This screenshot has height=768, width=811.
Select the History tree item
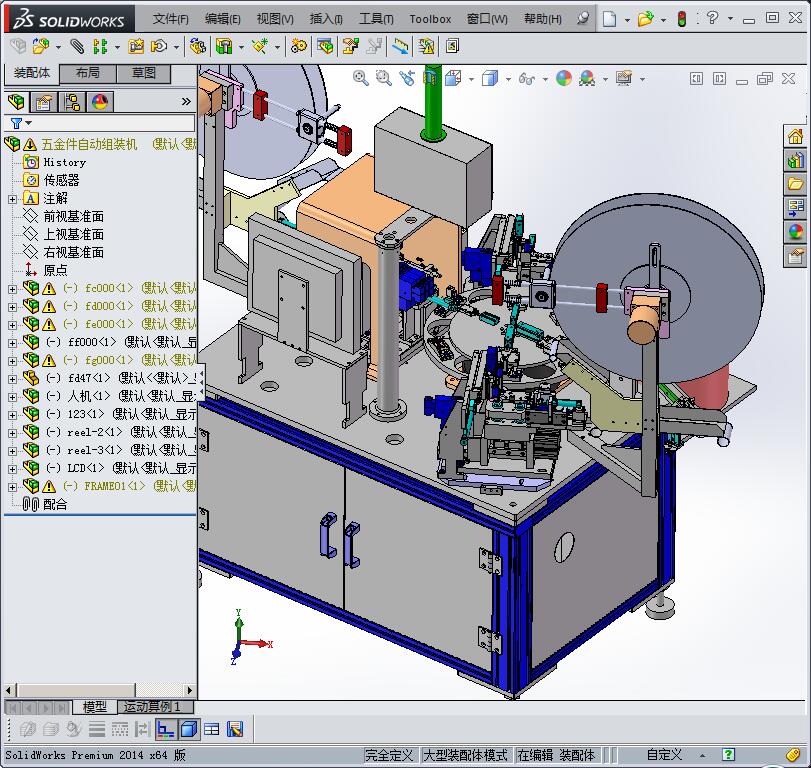point(64,162)
